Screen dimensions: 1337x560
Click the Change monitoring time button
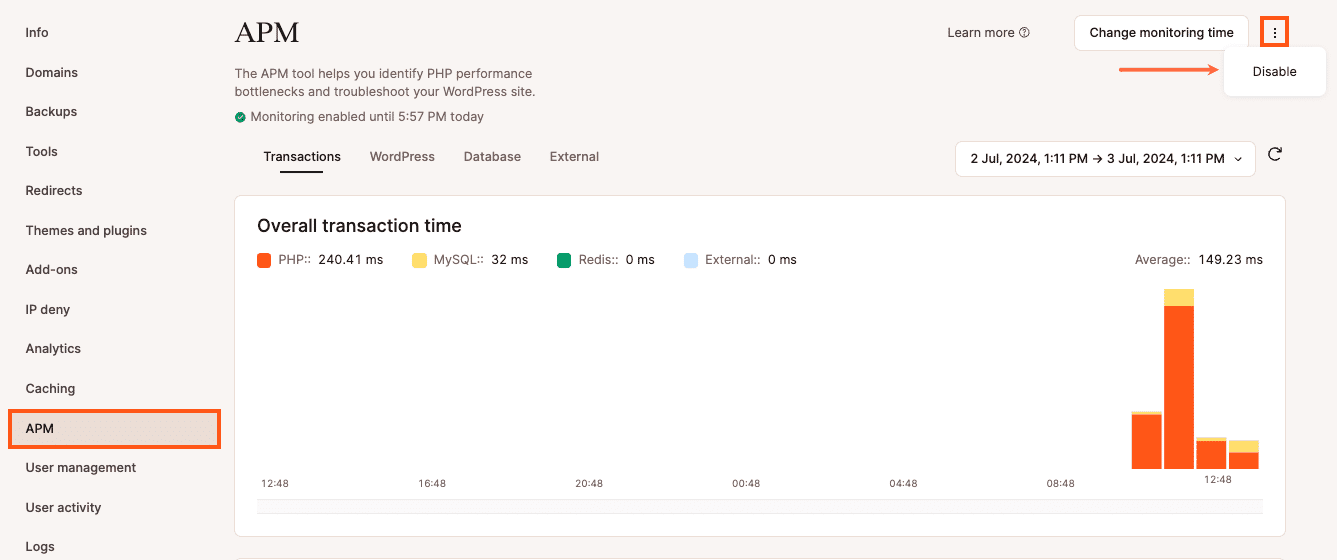tap(1161, 33)
